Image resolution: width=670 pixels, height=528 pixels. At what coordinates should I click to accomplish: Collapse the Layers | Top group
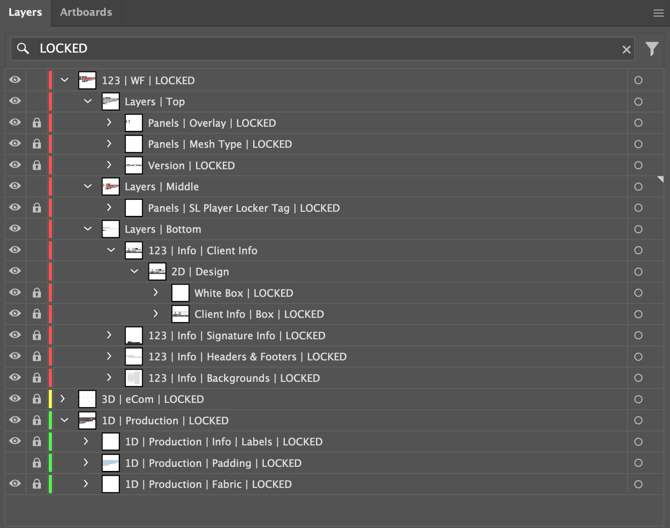(88, 102)
